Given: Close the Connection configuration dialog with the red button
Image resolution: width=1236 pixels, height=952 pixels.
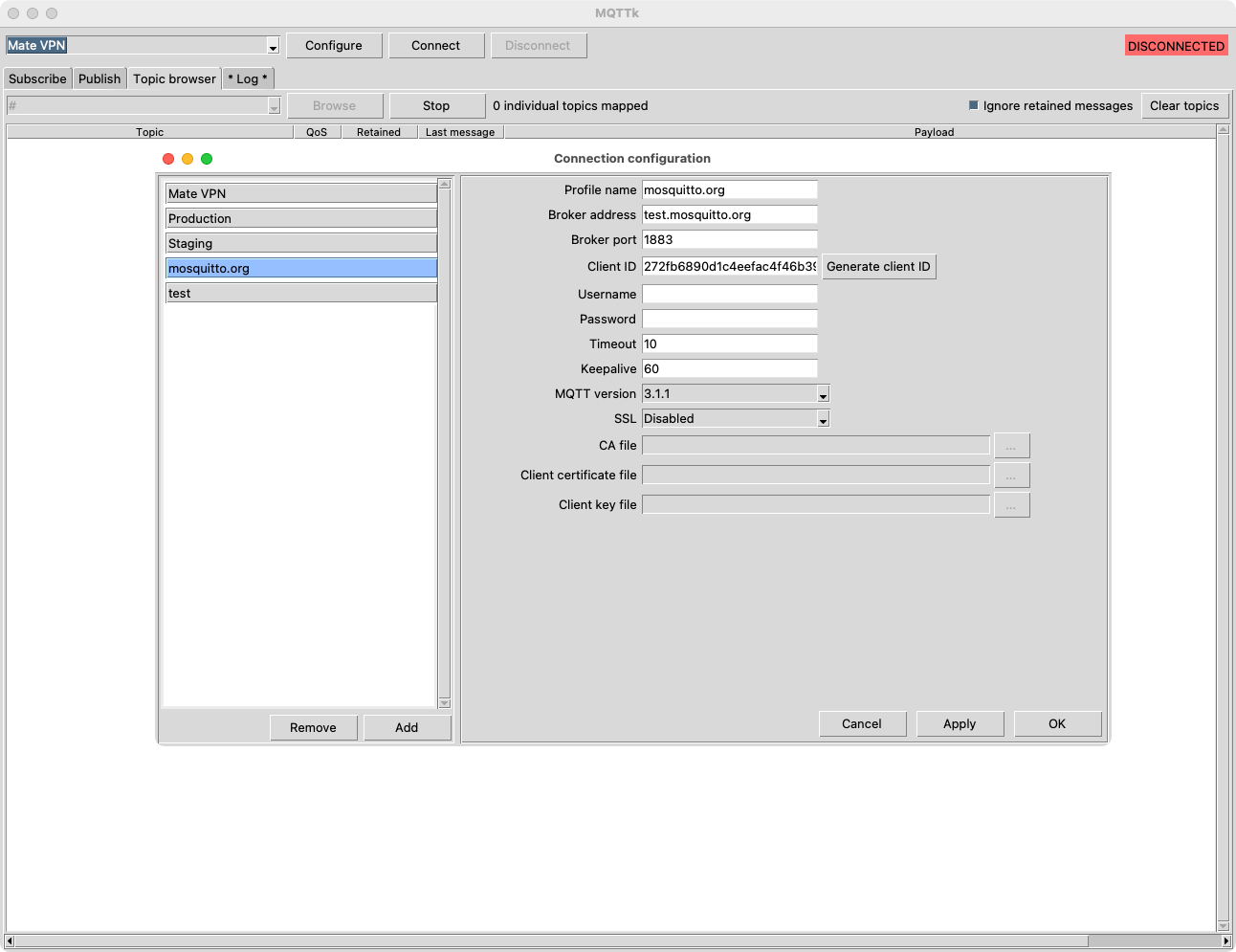Looking at the screenshot, I should [168, 159].
